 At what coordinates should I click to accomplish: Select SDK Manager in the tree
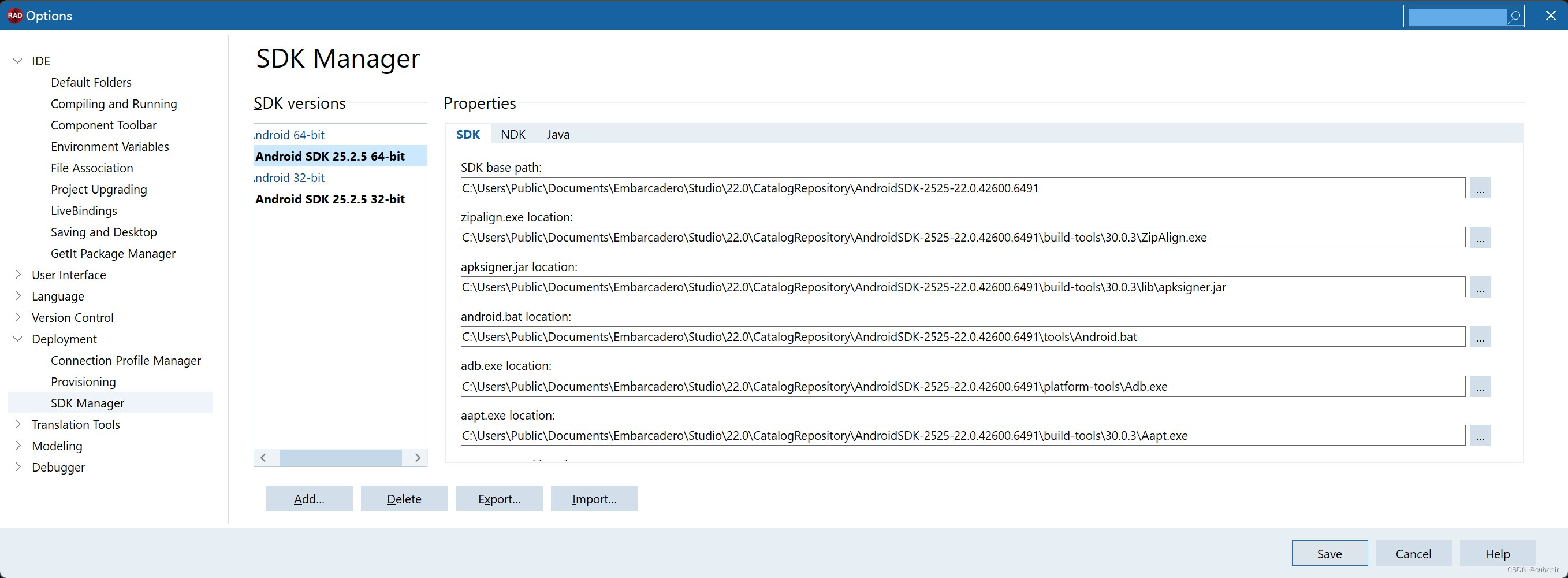110,403
